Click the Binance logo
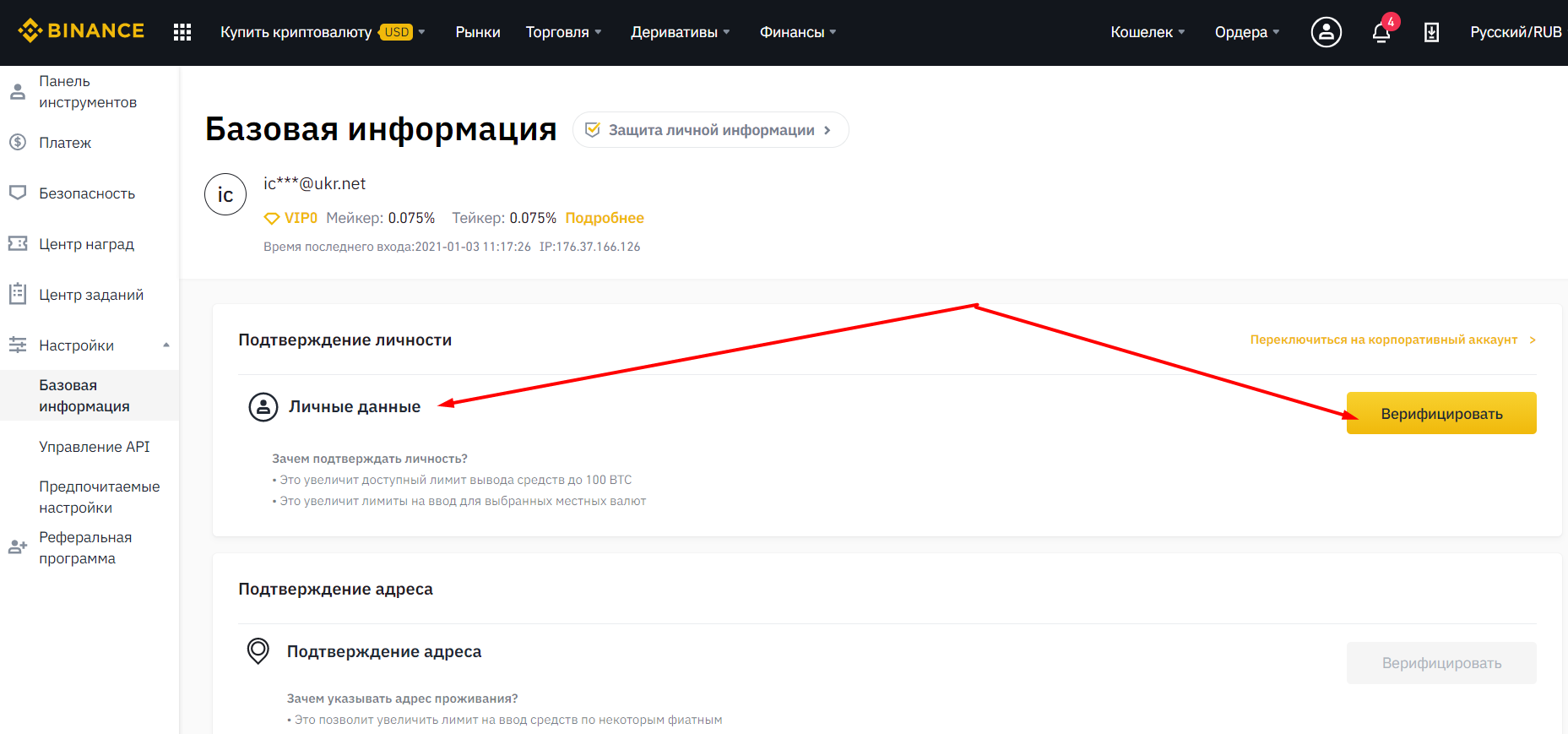Image resolution: width=1568 pixels, height=734 pixels. [x=81, y=31]
